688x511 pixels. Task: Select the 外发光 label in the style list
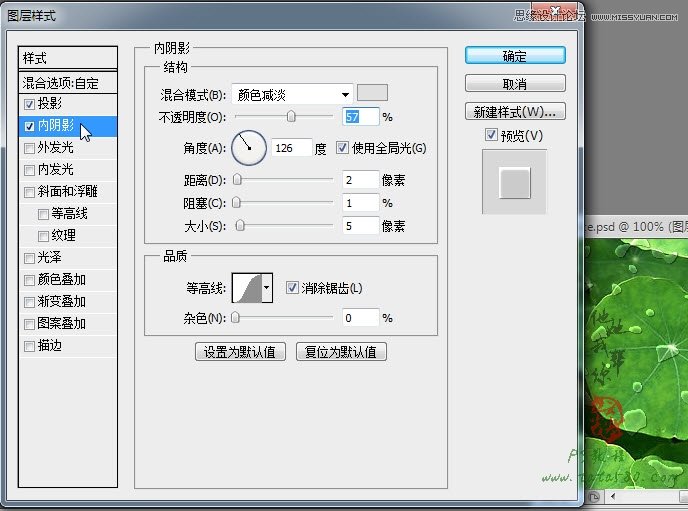click(55, 147)
